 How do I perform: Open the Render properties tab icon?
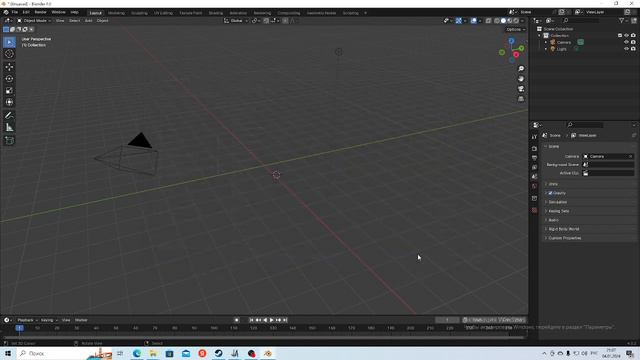[x=534, y=149]
